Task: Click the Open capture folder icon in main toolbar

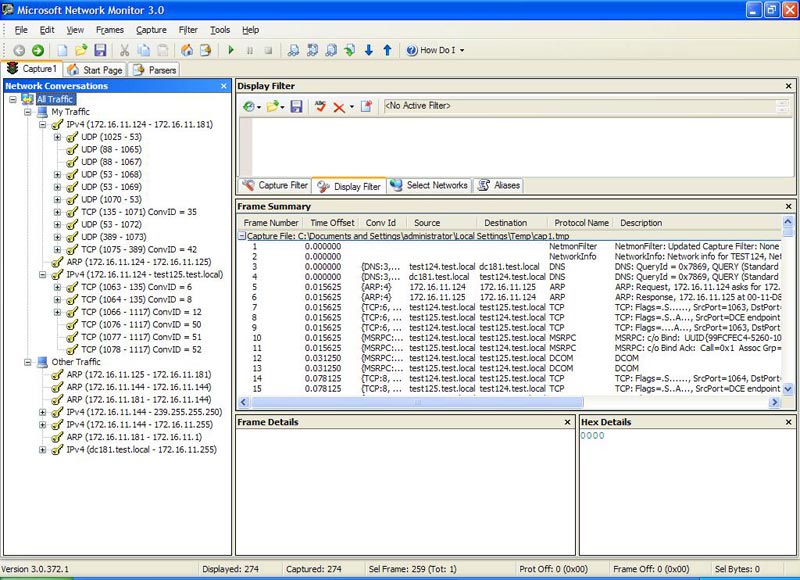Action: click(80, 50)
